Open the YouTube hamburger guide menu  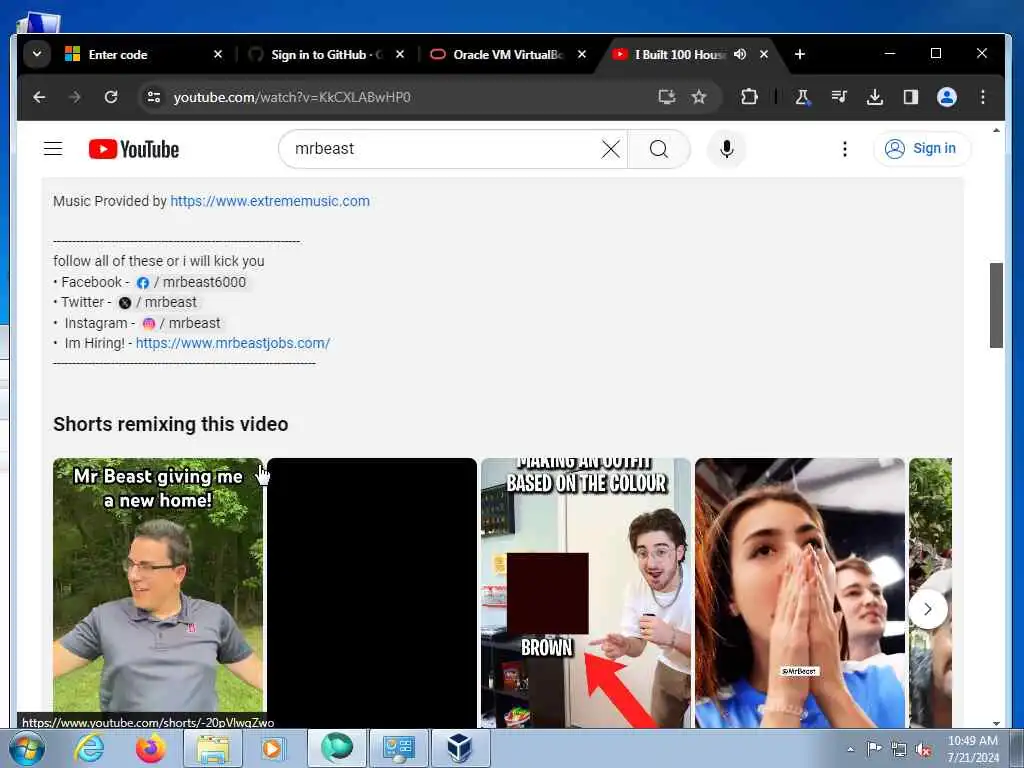[53, 149]
